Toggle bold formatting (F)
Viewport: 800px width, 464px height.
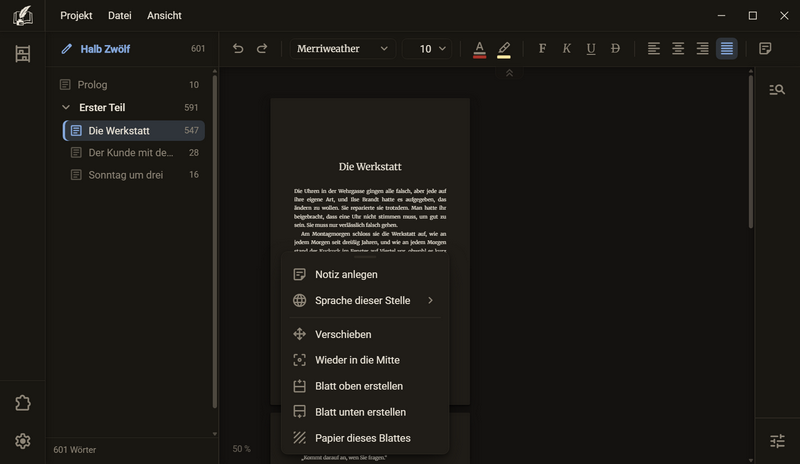[542, 48]
